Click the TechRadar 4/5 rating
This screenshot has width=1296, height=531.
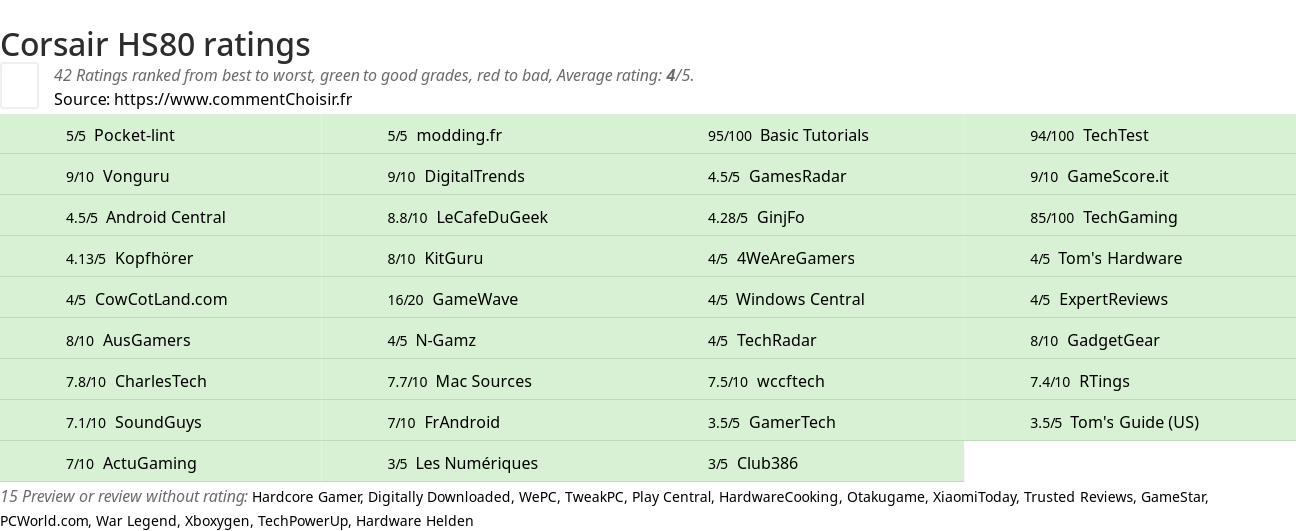[803, 340]
